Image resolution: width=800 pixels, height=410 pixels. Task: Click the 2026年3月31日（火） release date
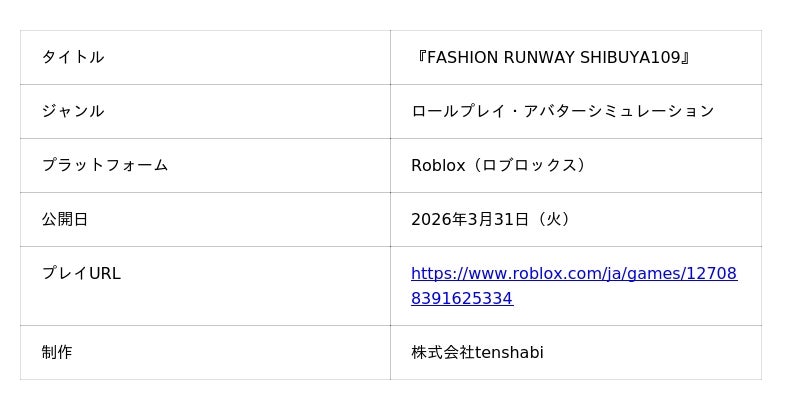(493, 219)
